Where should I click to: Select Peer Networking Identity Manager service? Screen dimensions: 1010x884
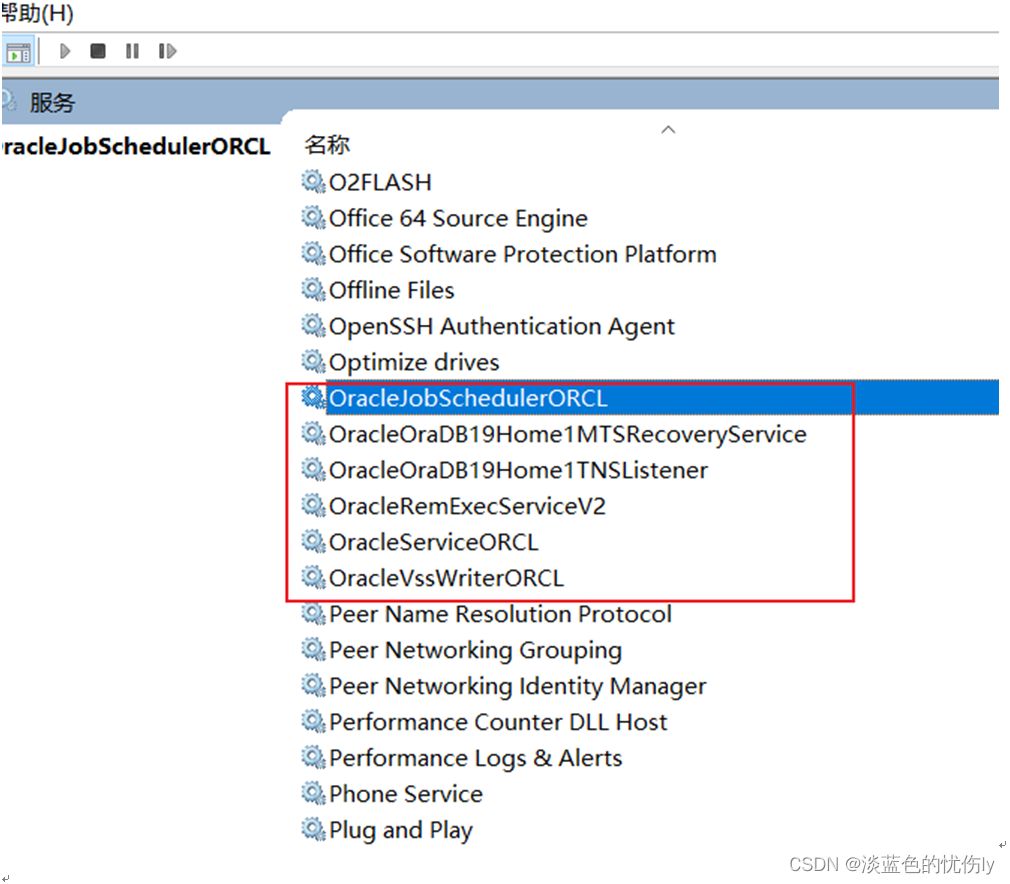517,687
